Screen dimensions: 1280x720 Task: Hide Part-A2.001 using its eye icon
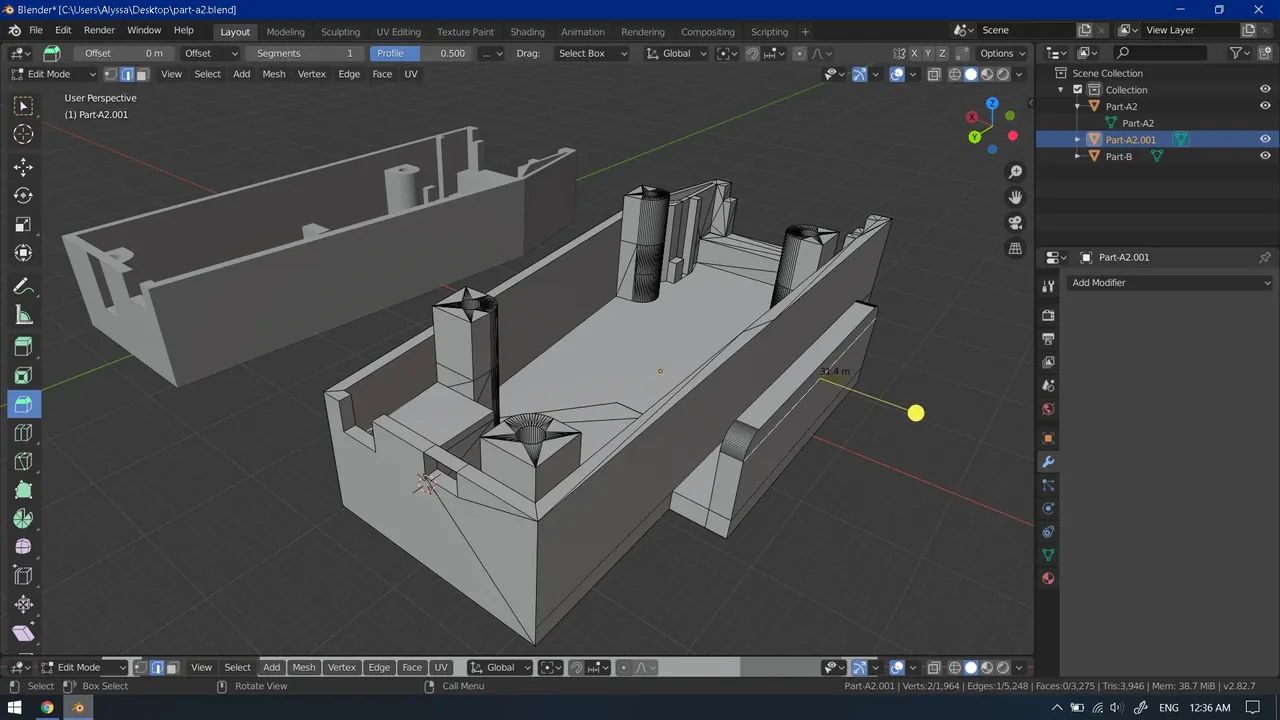click(x=1265, y=140)
